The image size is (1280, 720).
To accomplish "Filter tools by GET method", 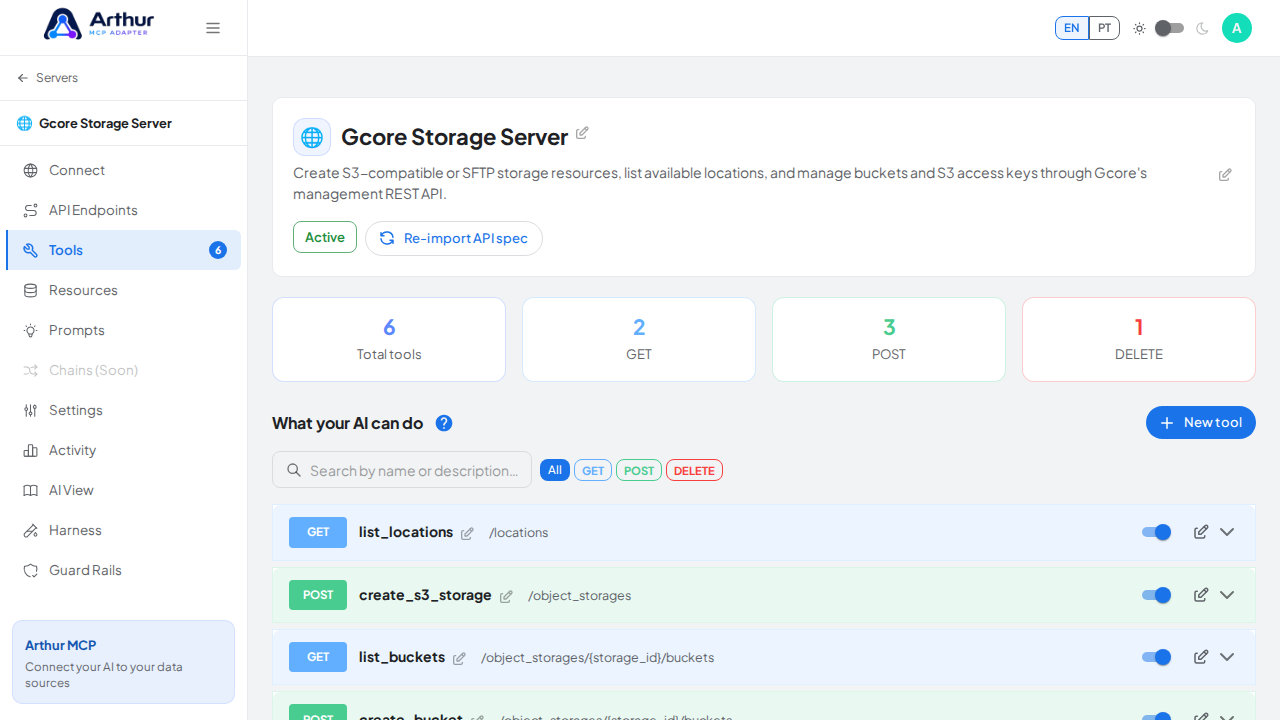I will pyautogui.click(x=593, y=470).
